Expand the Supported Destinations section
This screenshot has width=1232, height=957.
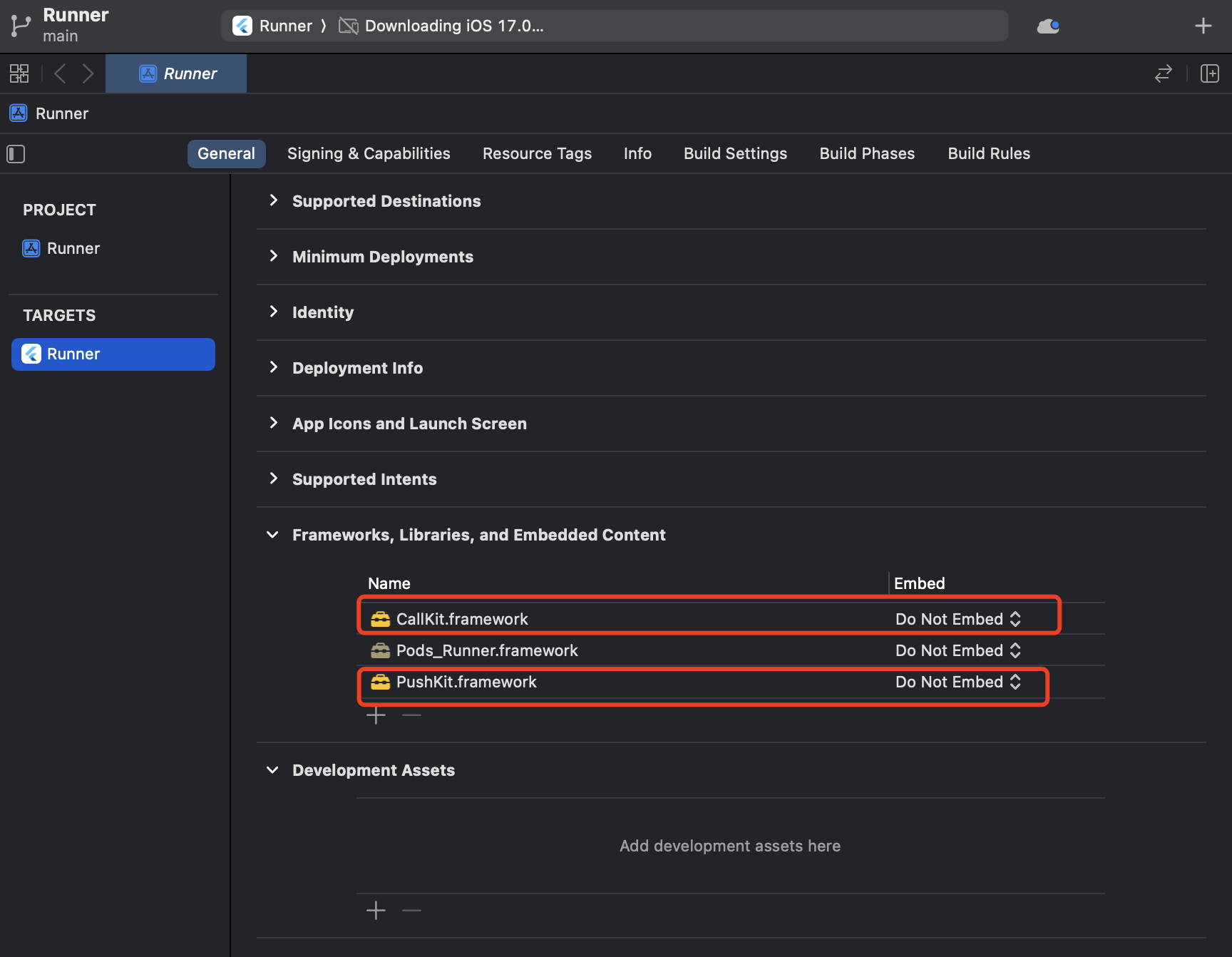273,201
